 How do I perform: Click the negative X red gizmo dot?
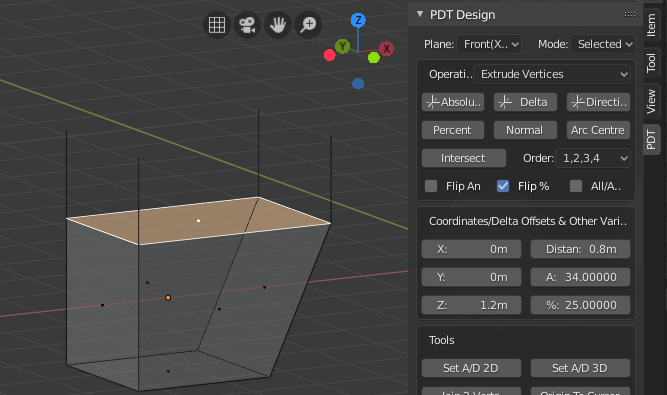click(x=330, y=55)
